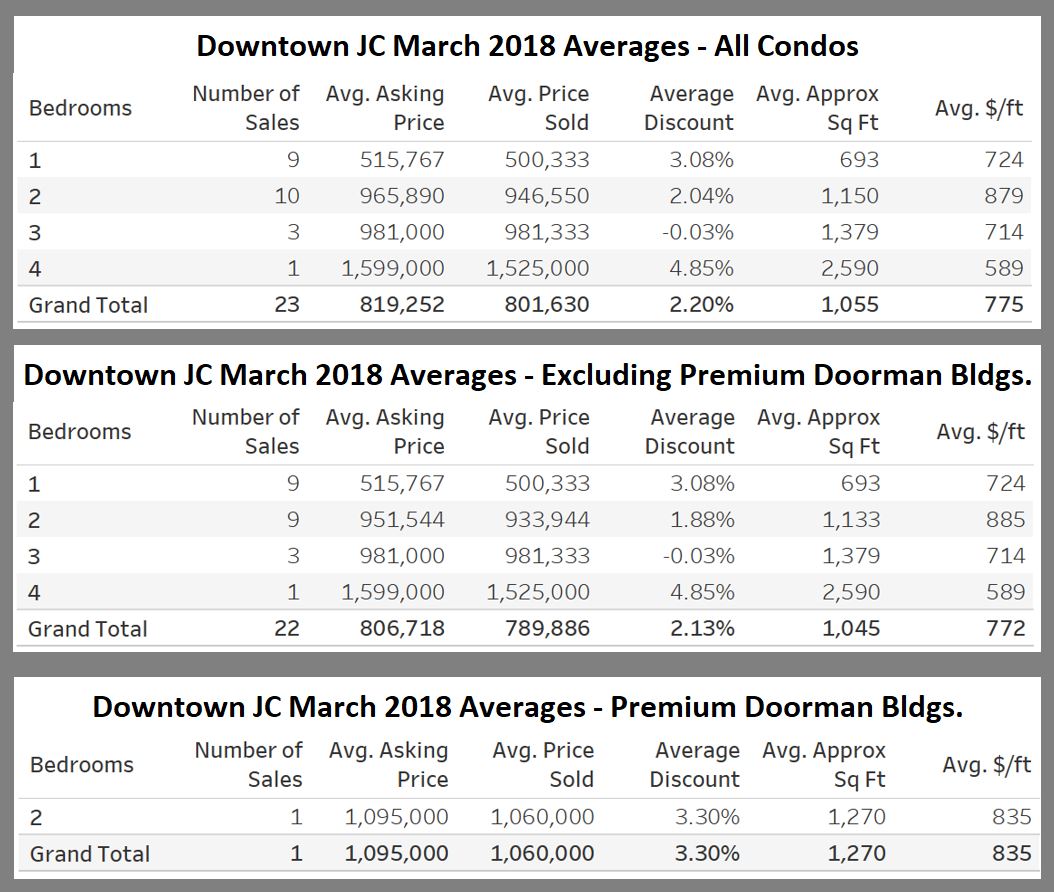1054x892 pixels.
Task: Click asking price 951,544 in the excluding table
Action: 402,520
